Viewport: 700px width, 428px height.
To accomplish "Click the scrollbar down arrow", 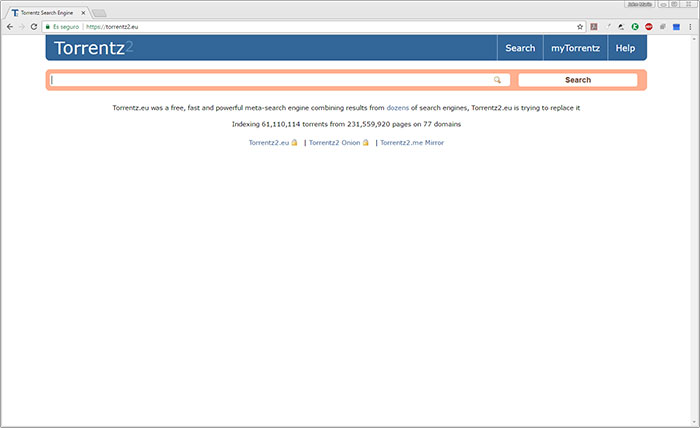I will [x=696, y=422].
